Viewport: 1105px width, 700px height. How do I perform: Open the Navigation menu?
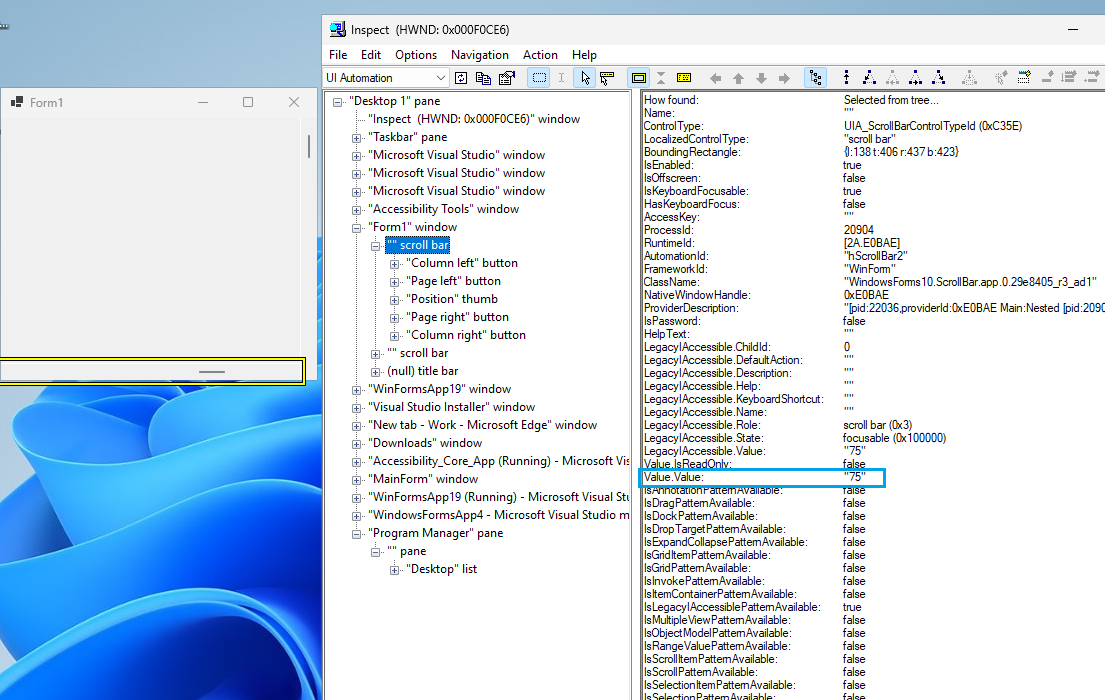(480, 55)
